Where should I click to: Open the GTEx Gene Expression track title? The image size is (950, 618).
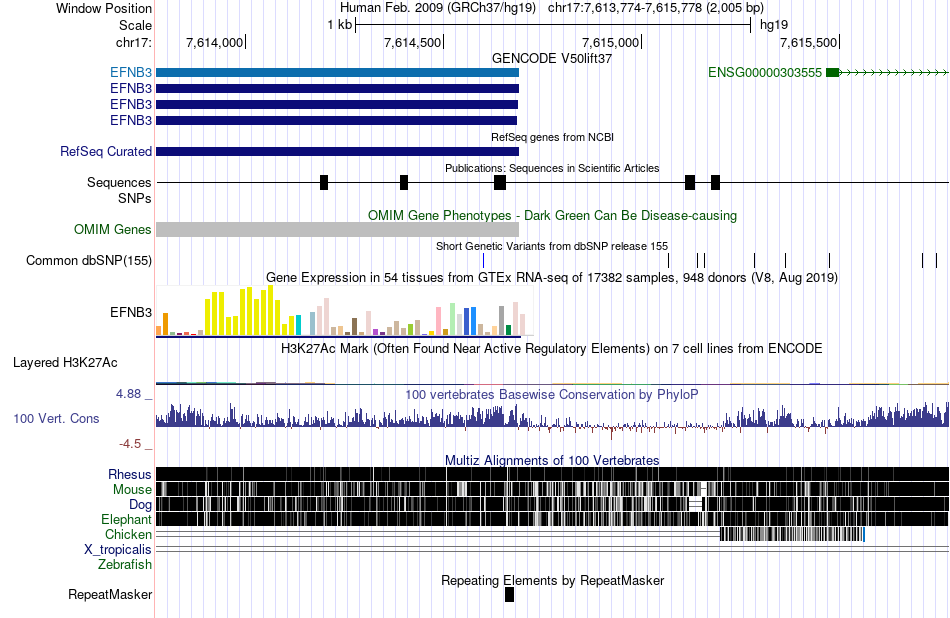click(552, 278)
